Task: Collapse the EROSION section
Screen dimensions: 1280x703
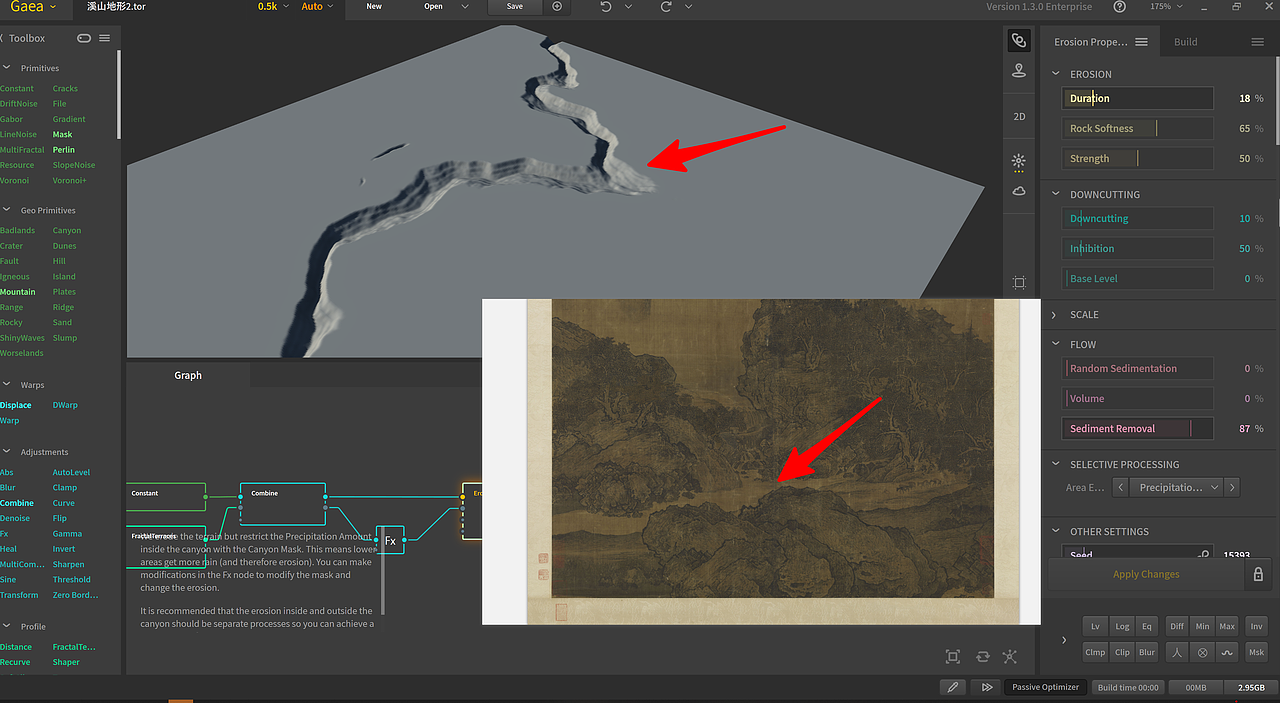Action: tap(1054, 74)
